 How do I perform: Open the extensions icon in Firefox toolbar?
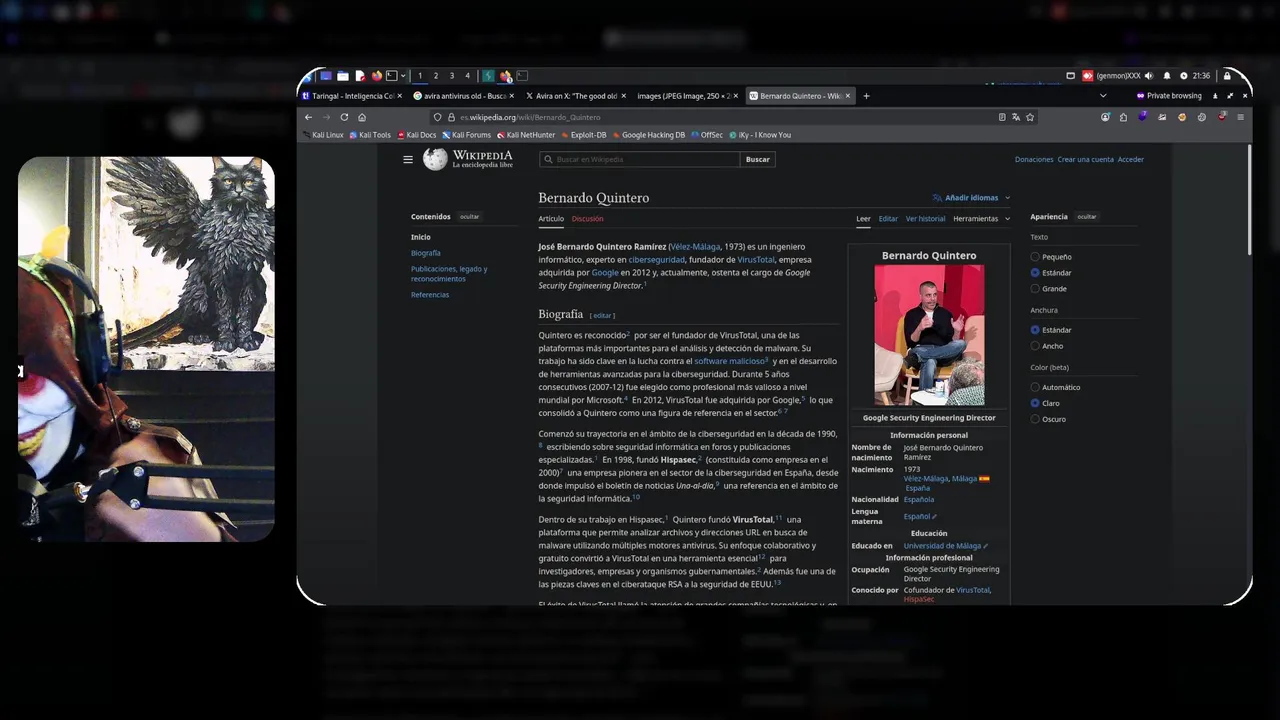tap(1123, 117)
